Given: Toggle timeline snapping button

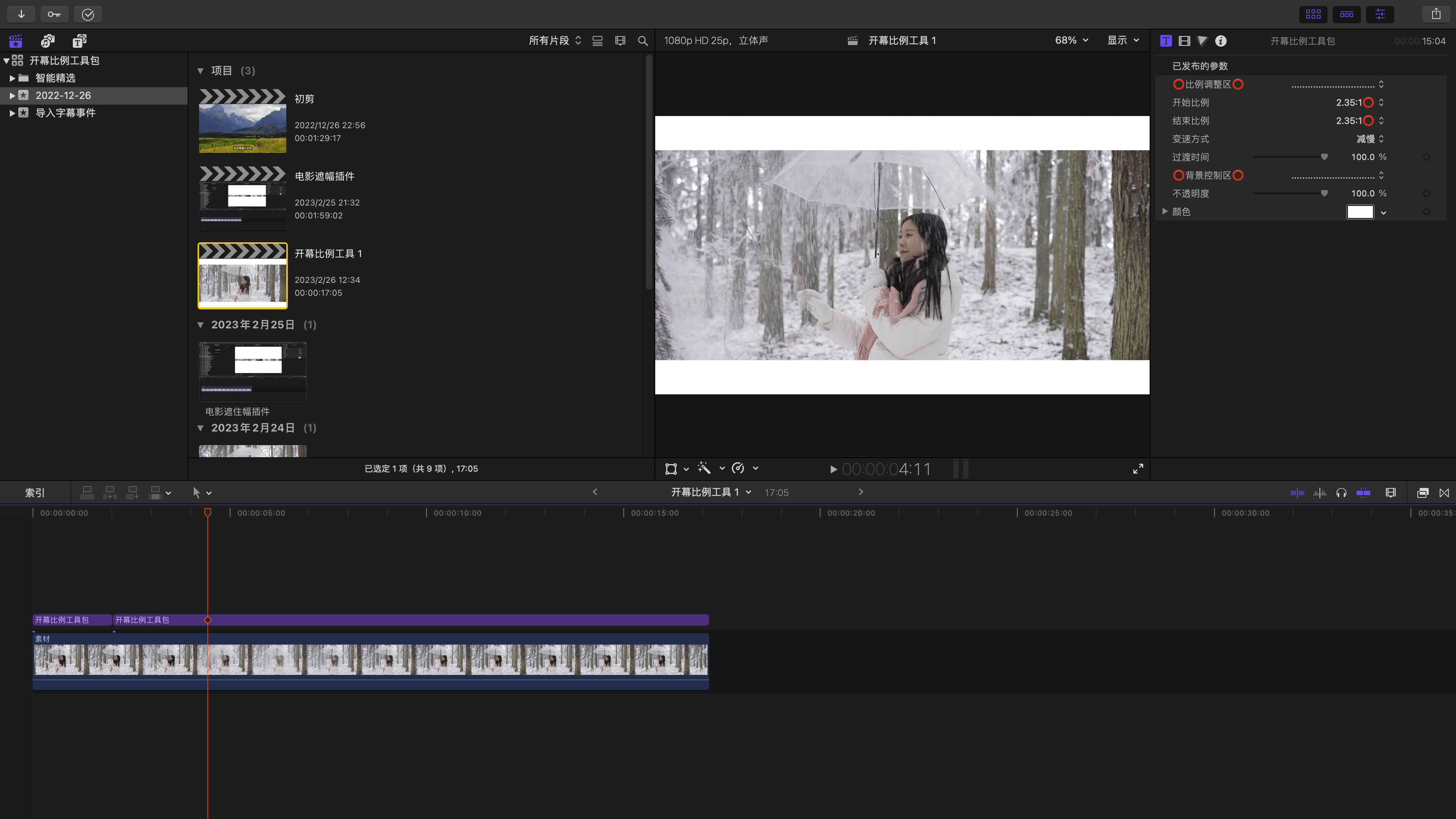Looking at the screenshot, I should (x=1363, y=493).
